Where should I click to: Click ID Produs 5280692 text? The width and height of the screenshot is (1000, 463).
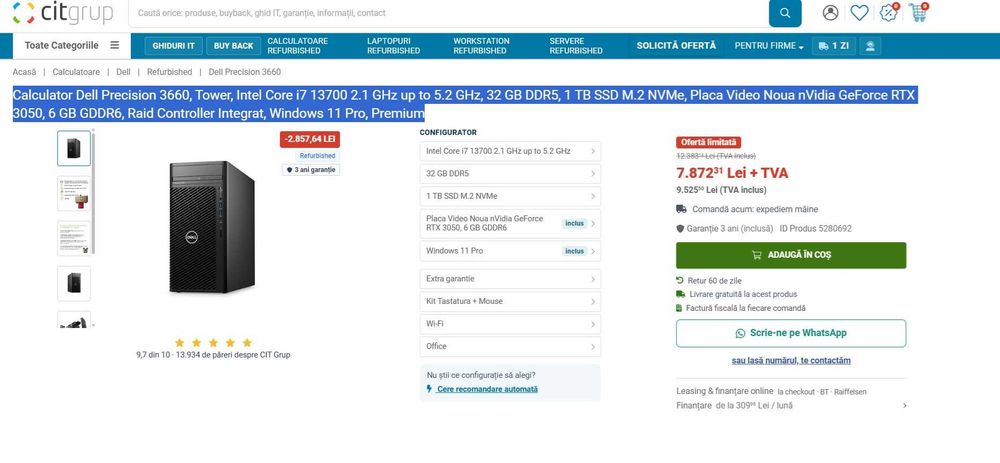click(816, 228)
